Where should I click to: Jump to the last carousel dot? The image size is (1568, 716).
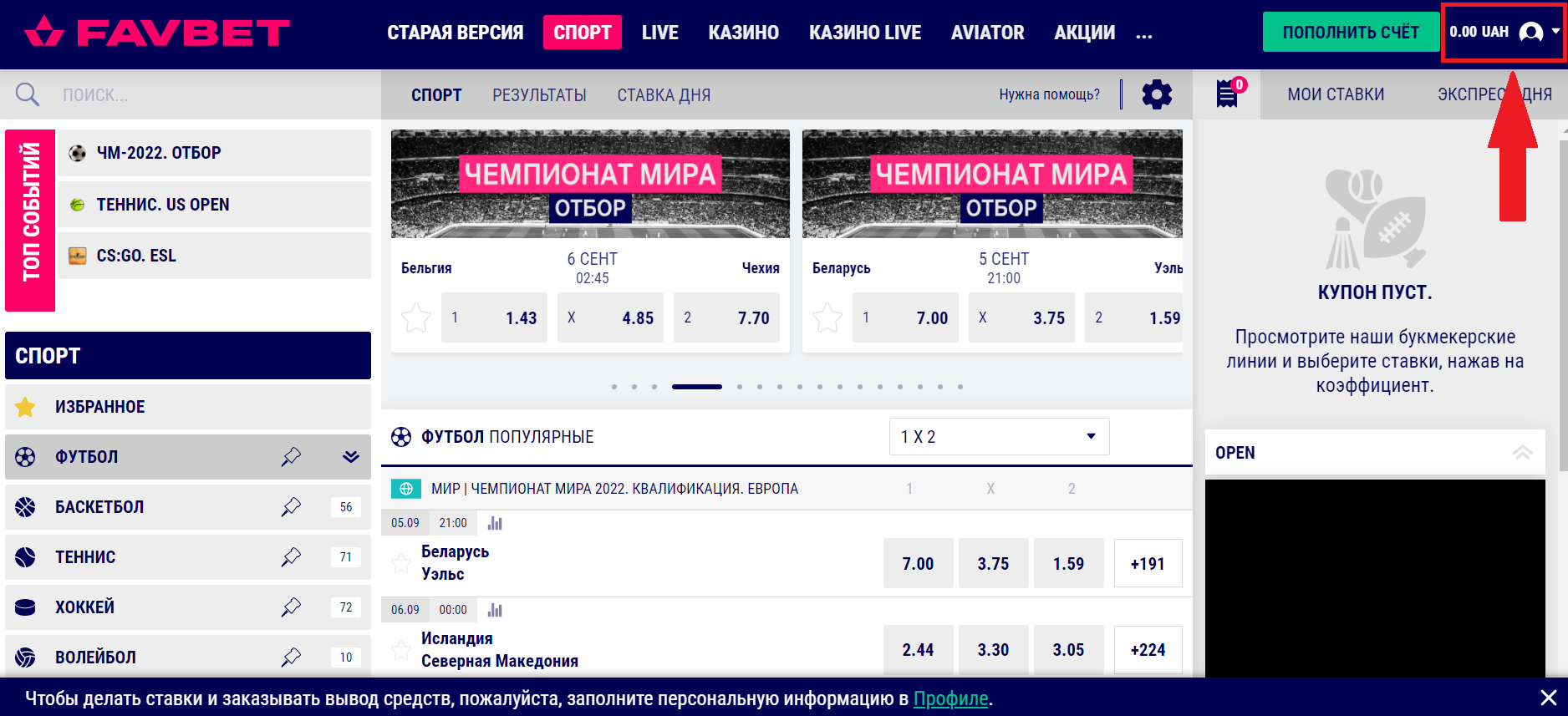click(960, 387)
